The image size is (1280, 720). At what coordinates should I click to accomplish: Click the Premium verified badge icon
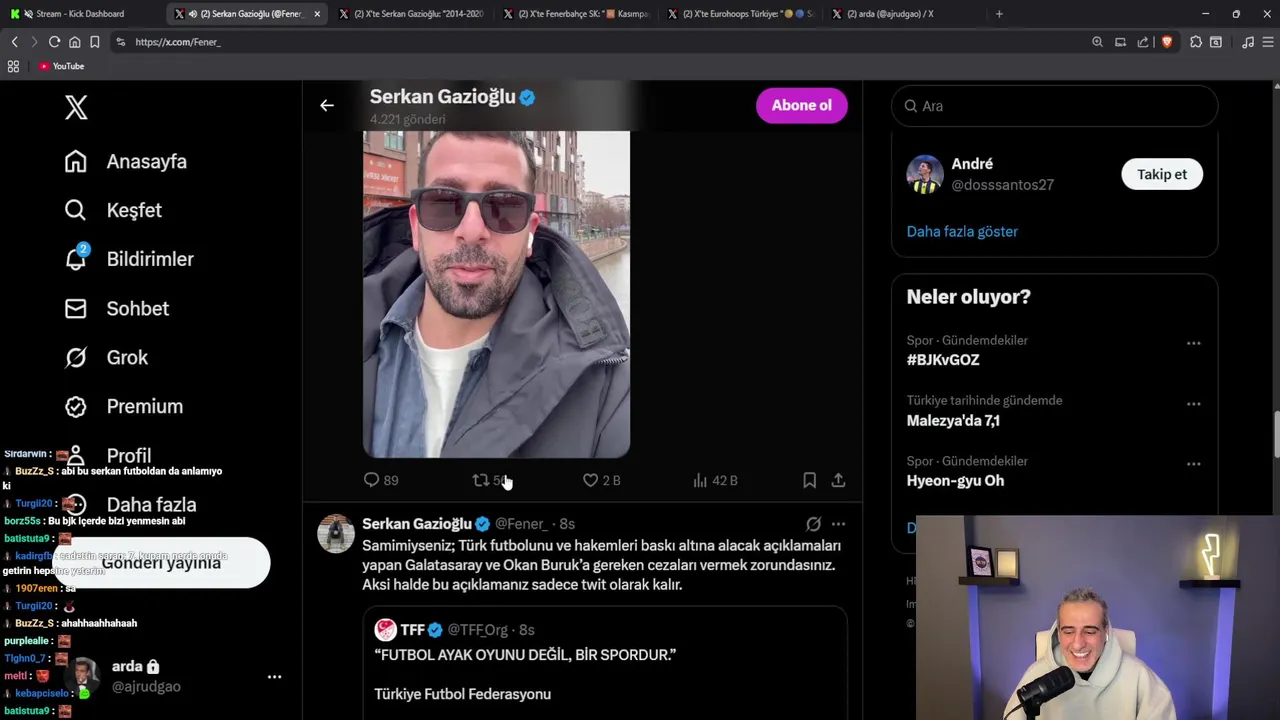point(76,406)
